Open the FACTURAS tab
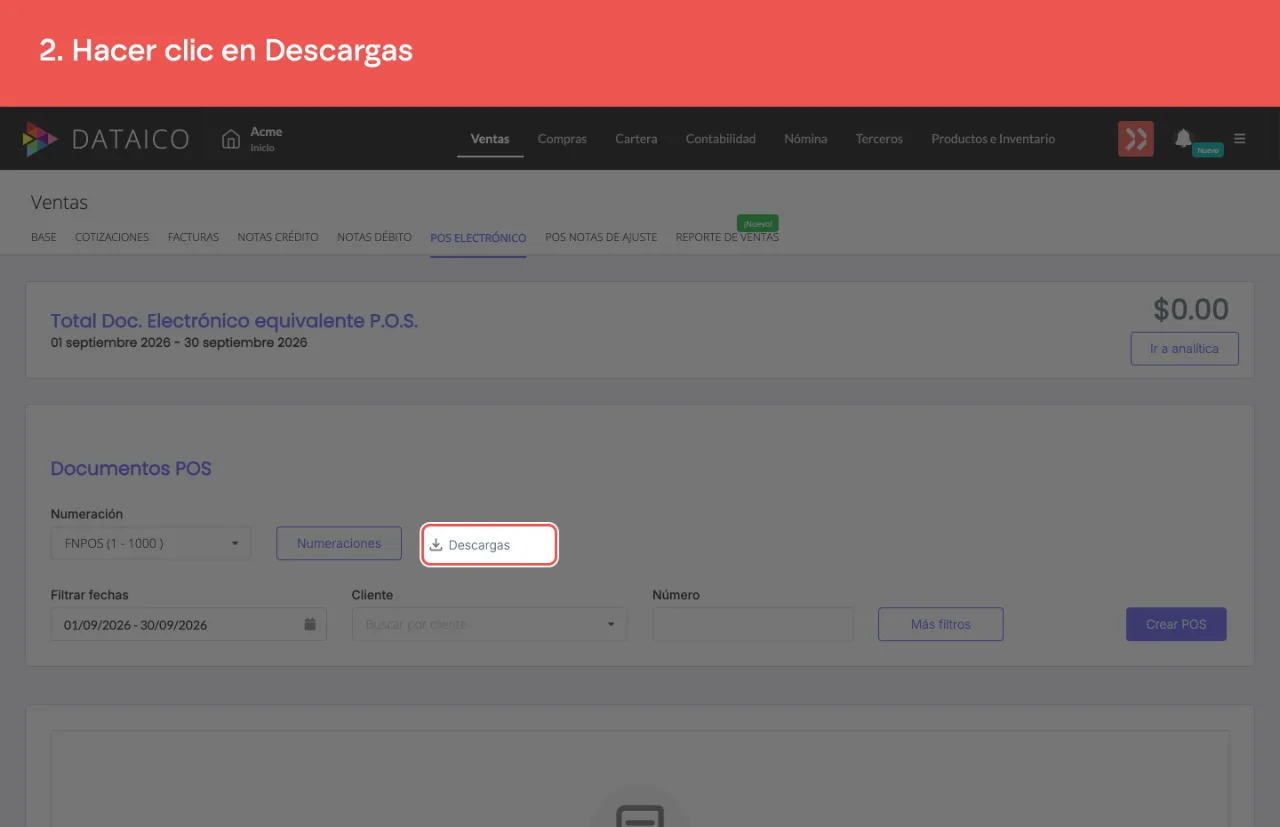Screen dimensions: 1280x827 coord(193,237)
